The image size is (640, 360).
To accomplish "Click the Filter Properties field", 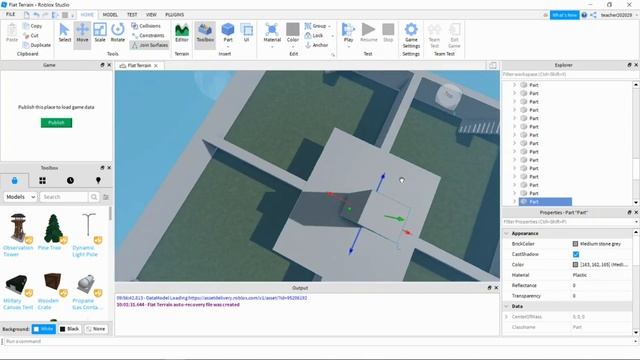I will [x=567, y=222].
